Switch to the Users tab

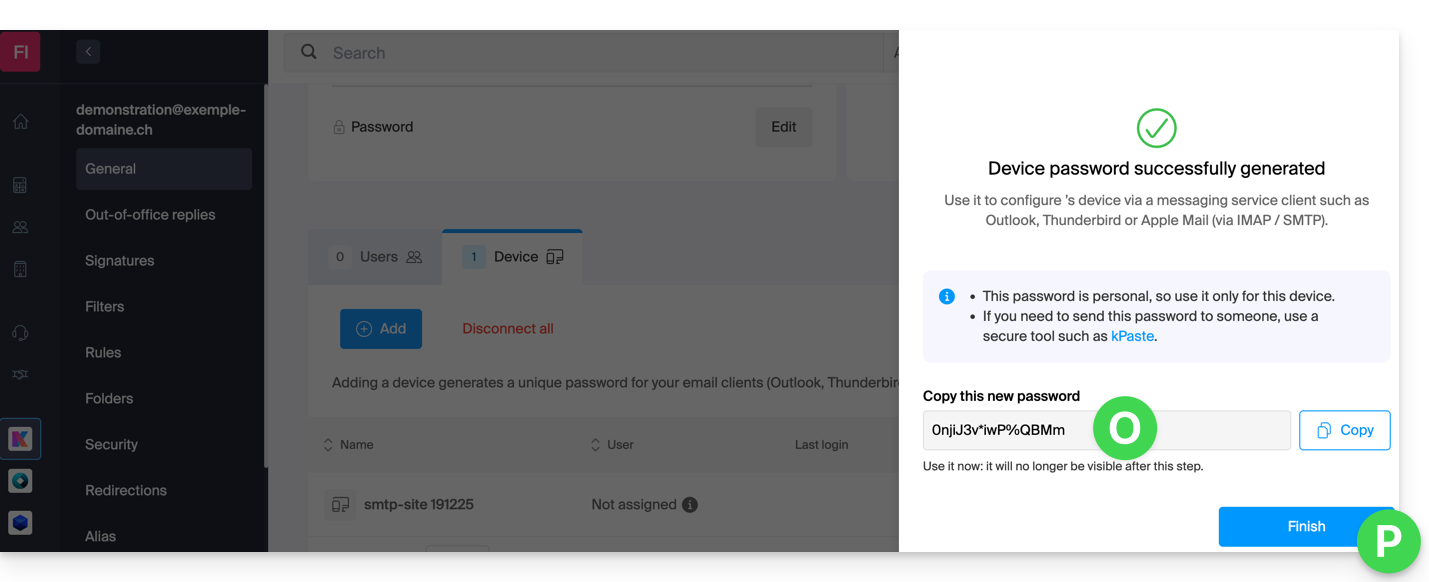point(376,257)
